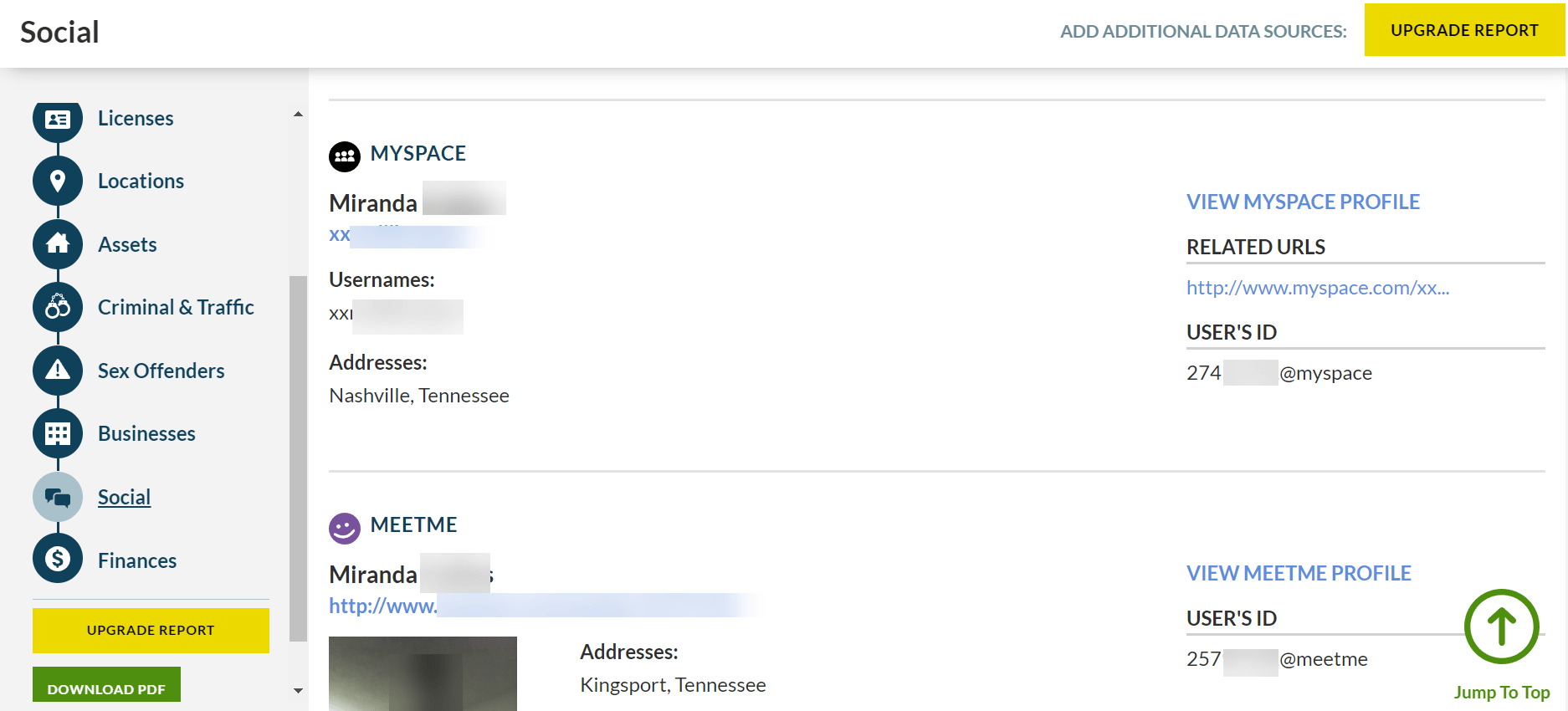Select the Assets house icon
This screenshot has height=711, width=1568.
tap(58, 244)
